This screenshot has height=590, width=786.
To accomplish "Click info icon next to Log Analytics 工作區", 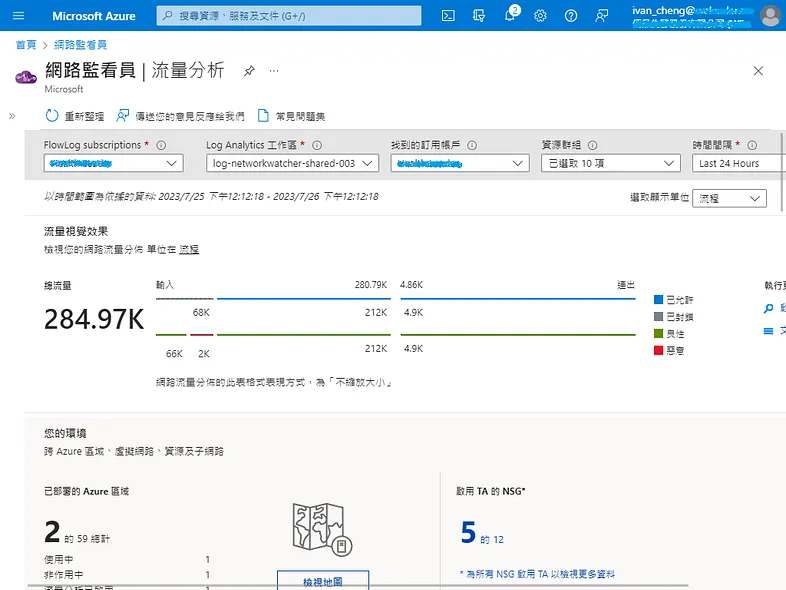I will tap(317, 145).
